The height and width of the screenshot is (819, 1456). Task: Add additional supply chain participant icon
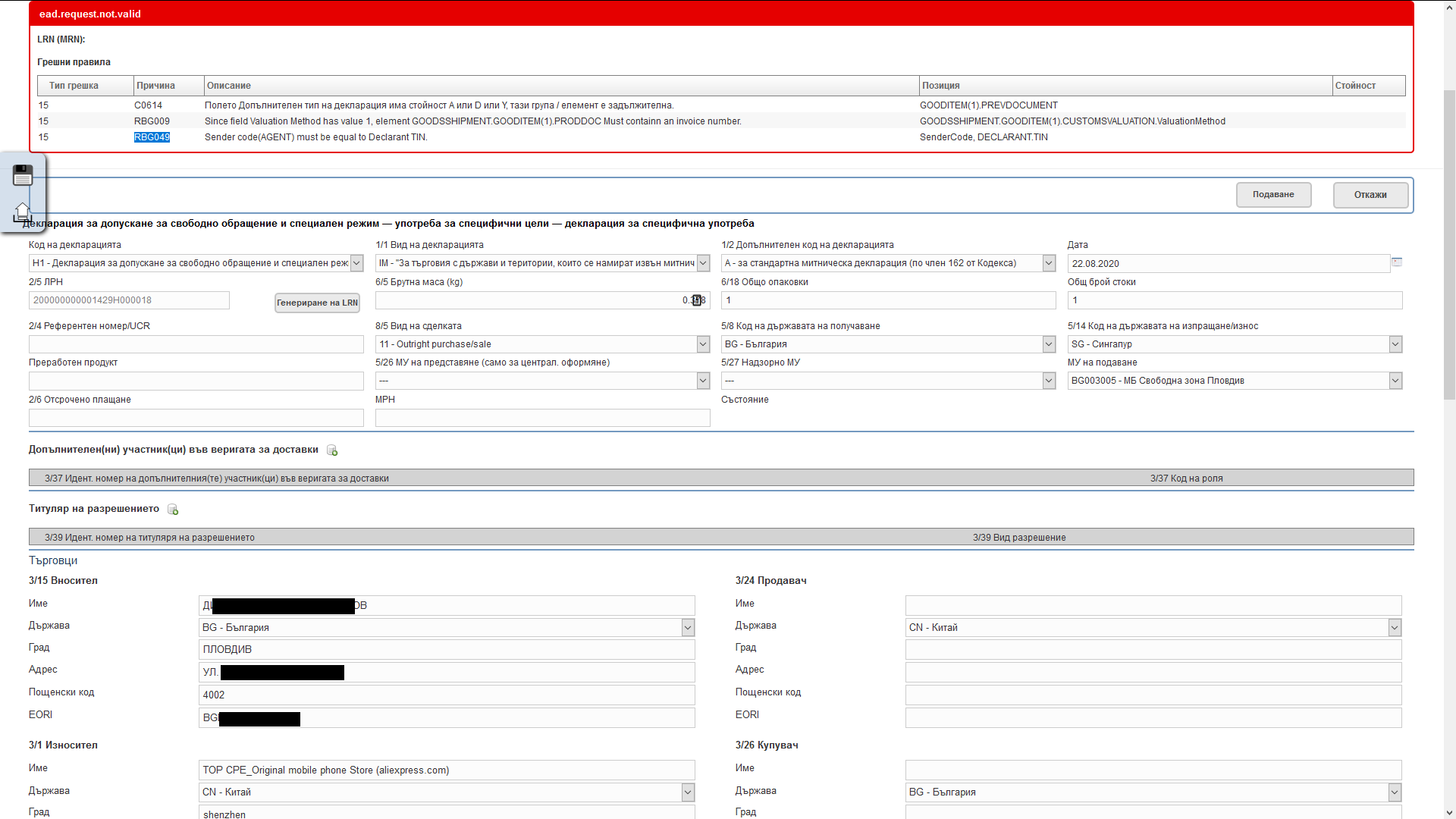tap(332, 450)
